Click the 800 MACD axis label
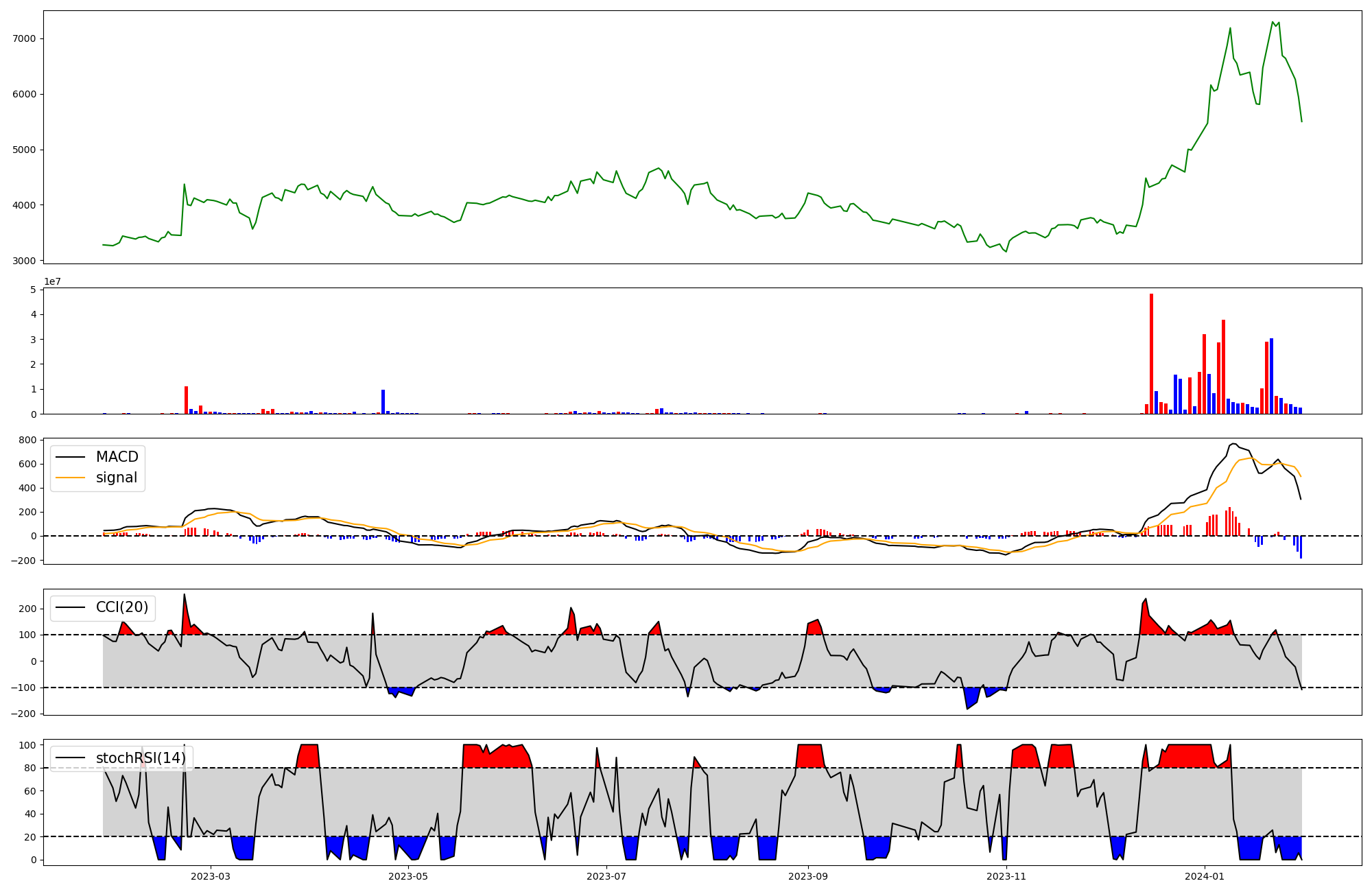 click(27, 440)
